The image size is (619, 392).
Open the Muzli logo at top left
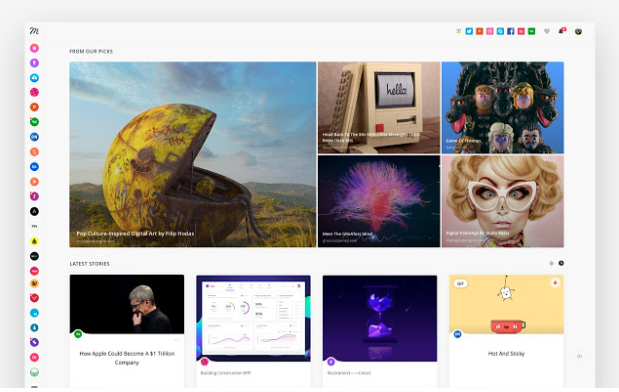[x=34, y=31]
